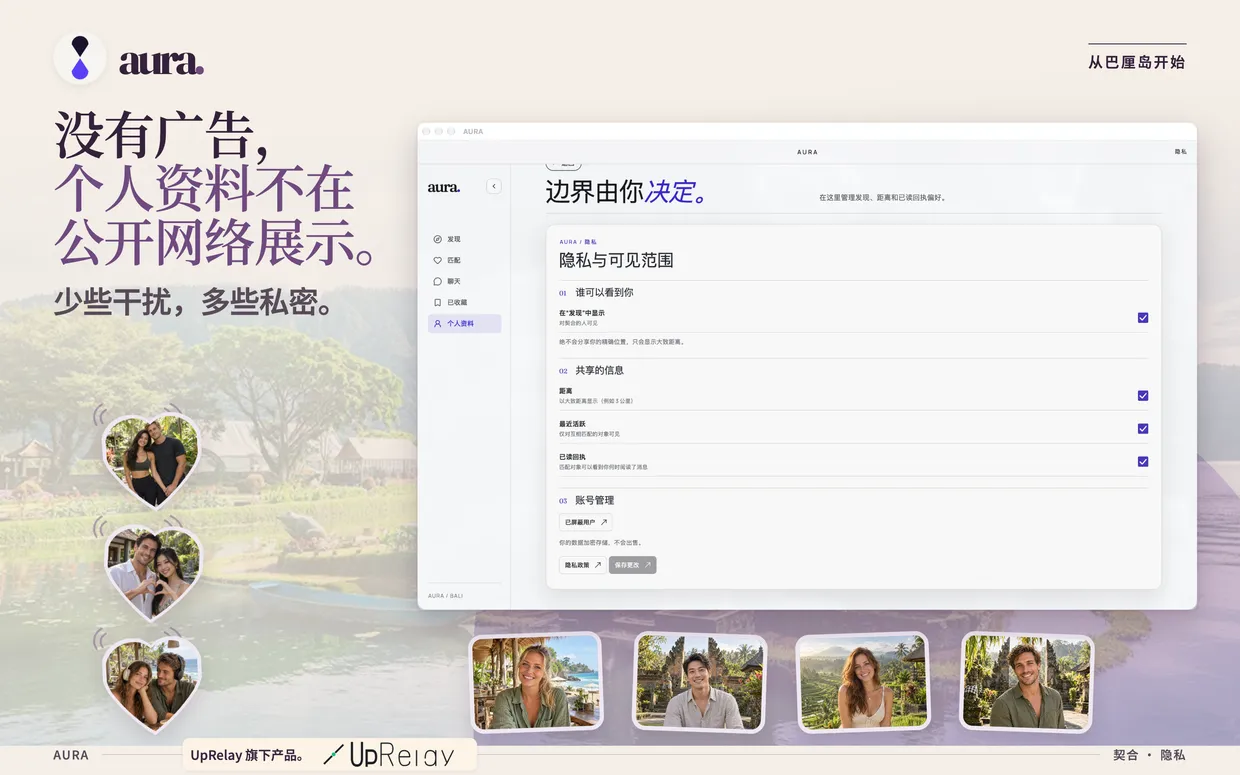Click the UpRelay logo in footer
Viewport: 1240px width, 775px height.
tap(389, 755)
